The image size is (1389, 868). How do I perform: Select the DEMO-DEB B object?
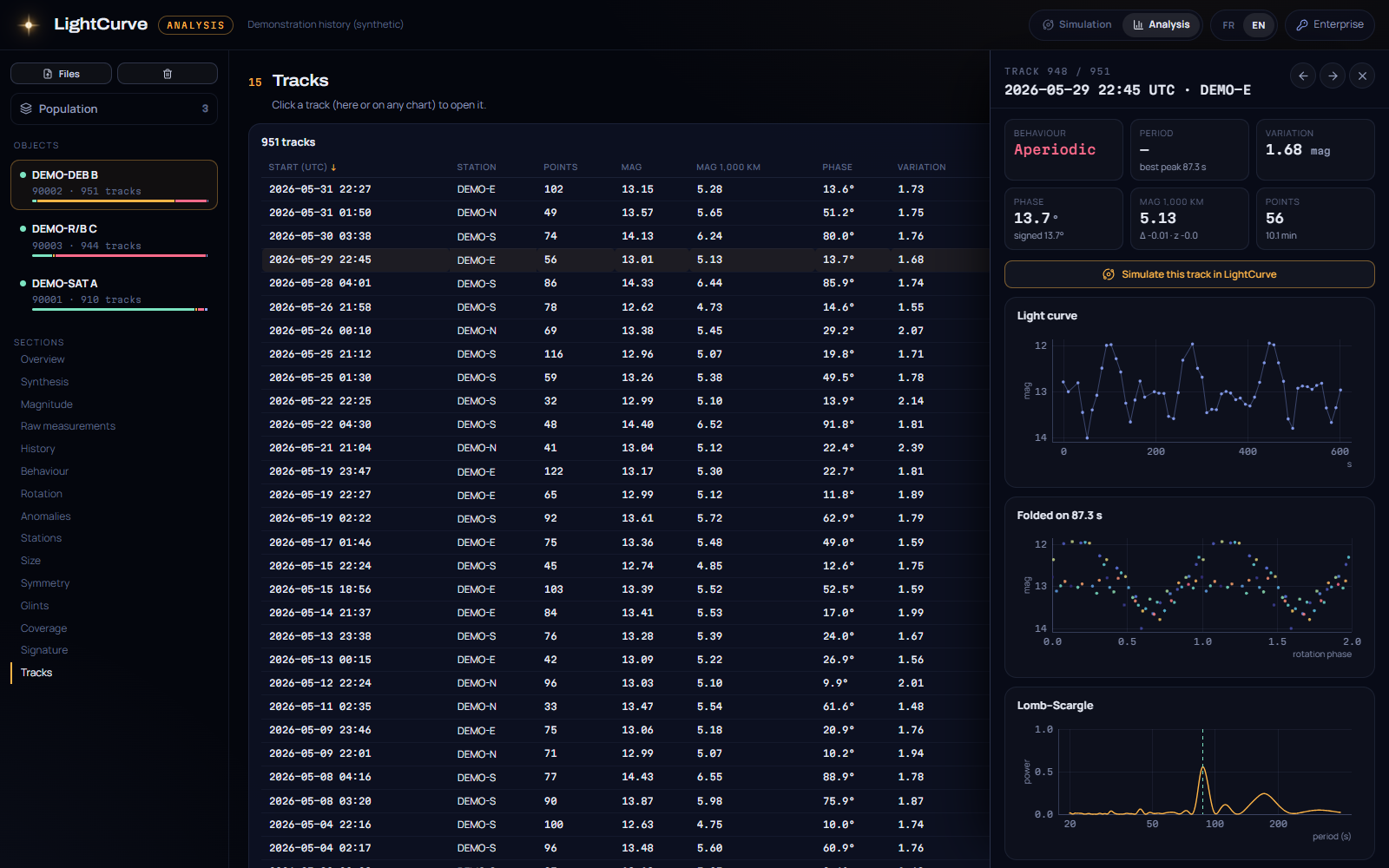(114, 185)
